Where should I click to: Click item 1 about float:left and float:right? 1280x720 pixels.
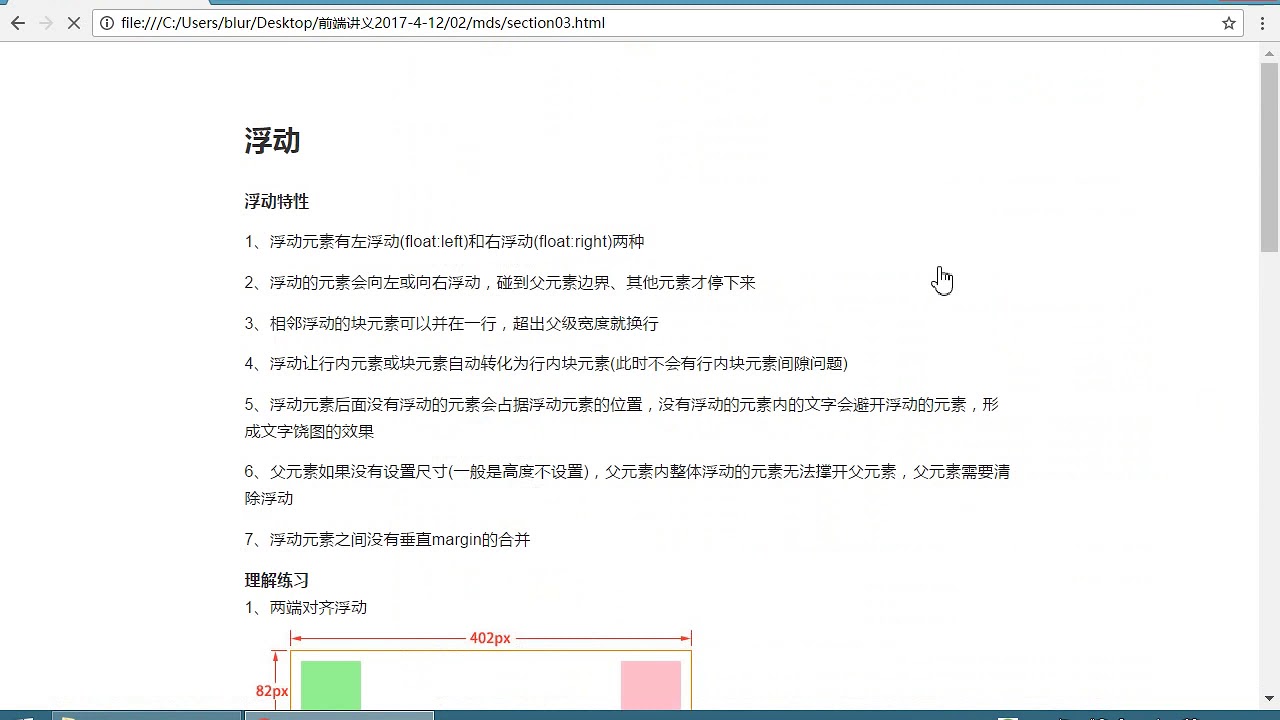point(444,242)
